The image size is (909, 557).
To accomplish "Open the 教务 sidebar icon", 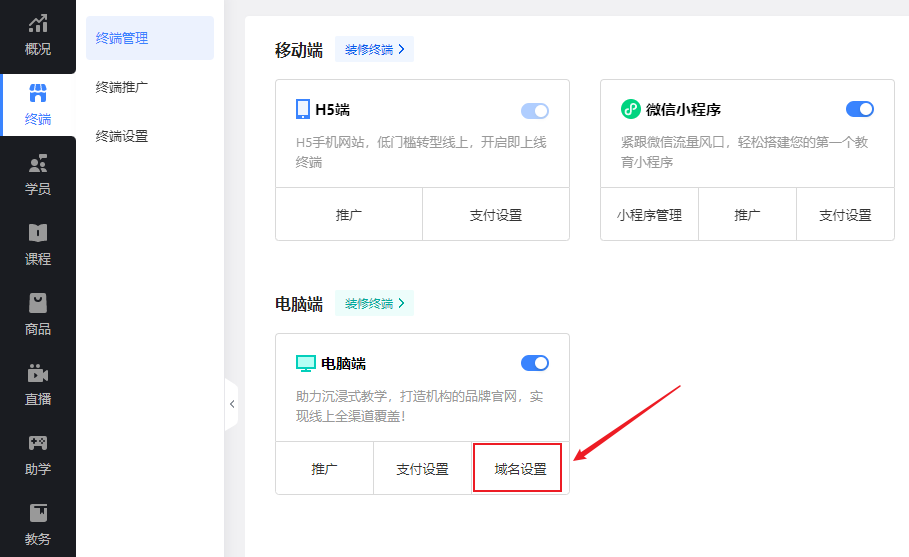I will [x=38, y=514].
